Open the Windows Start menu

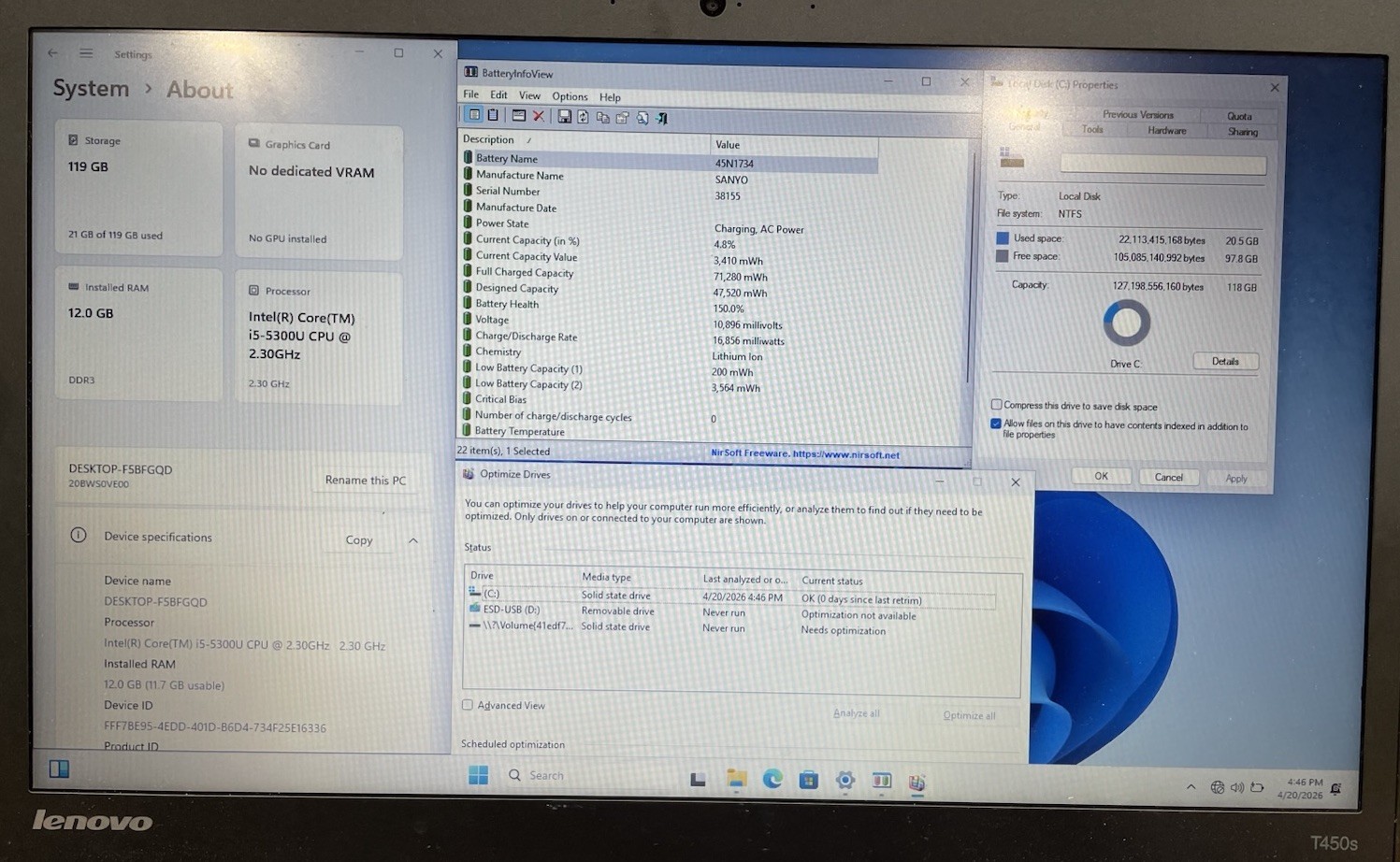point(478,775)
